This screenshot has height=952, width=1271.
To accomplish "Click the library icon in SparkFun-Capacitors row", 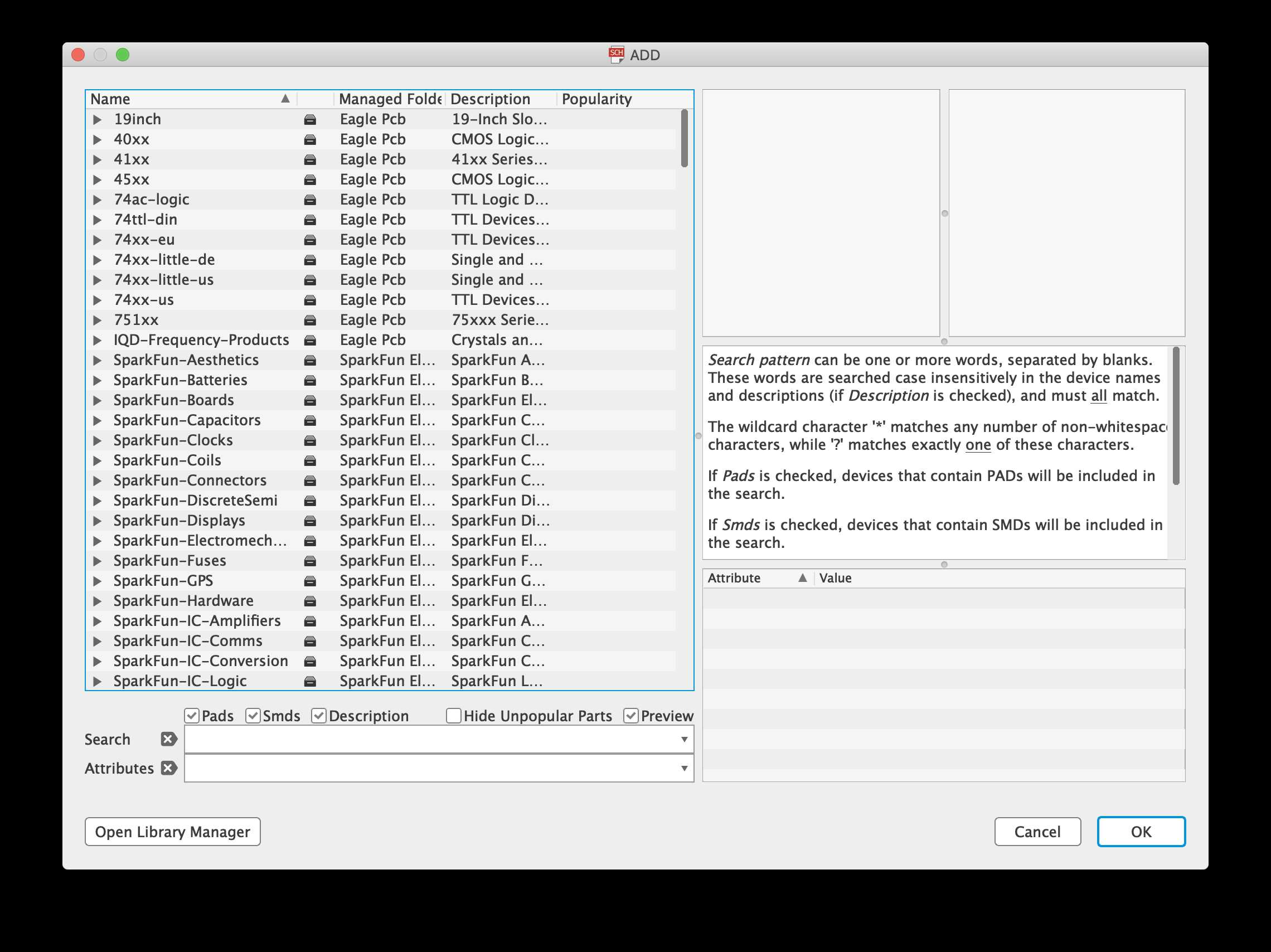I will [x=310, y=421].
